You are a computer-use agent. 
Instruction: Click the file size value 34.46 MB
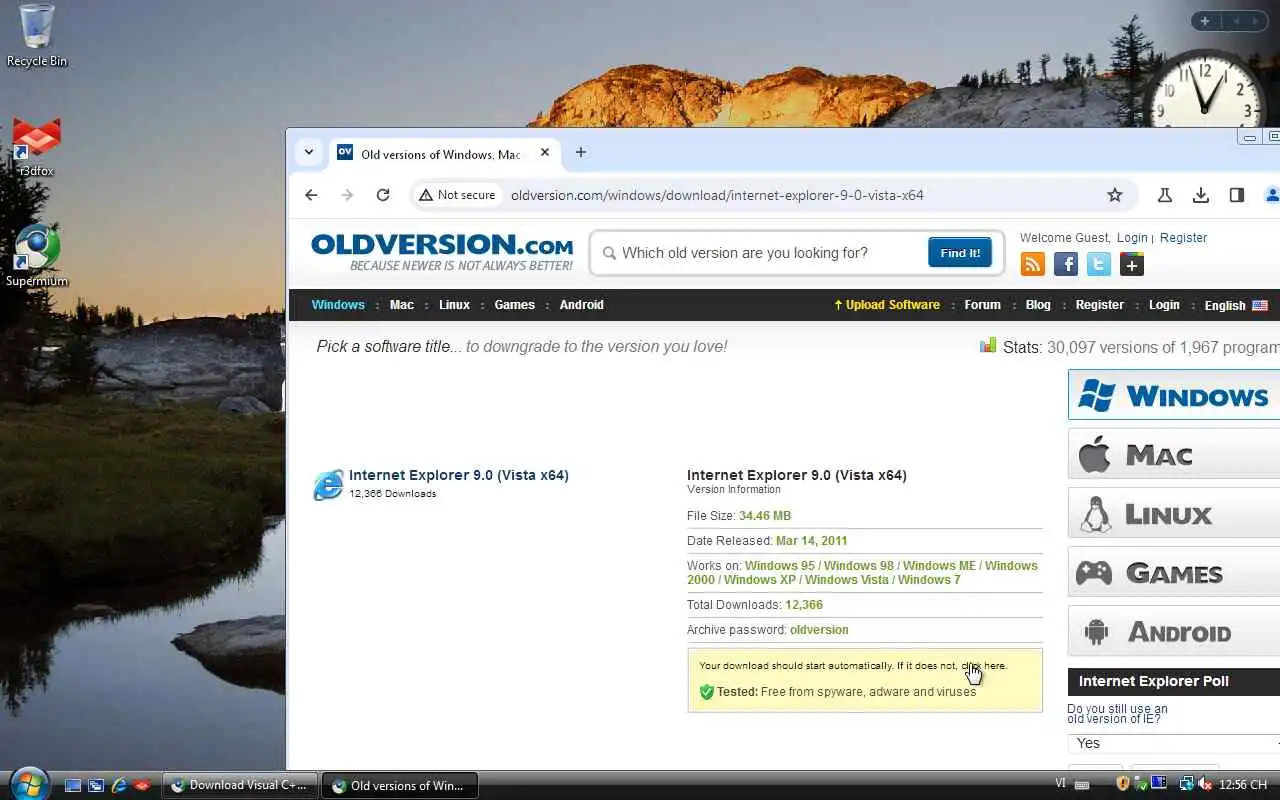click(765, 516)
